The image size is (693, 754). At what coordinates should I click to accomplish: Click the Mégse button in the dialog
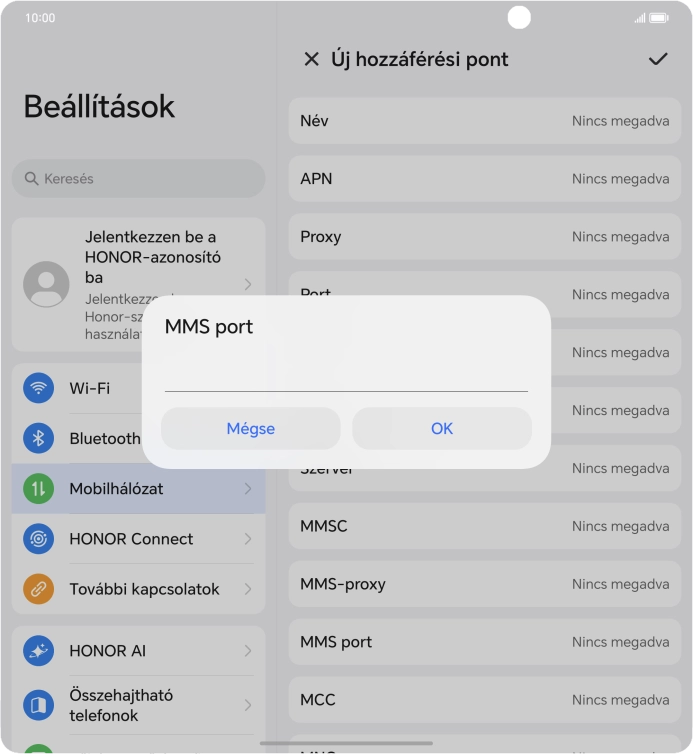[x=251, y=428]
